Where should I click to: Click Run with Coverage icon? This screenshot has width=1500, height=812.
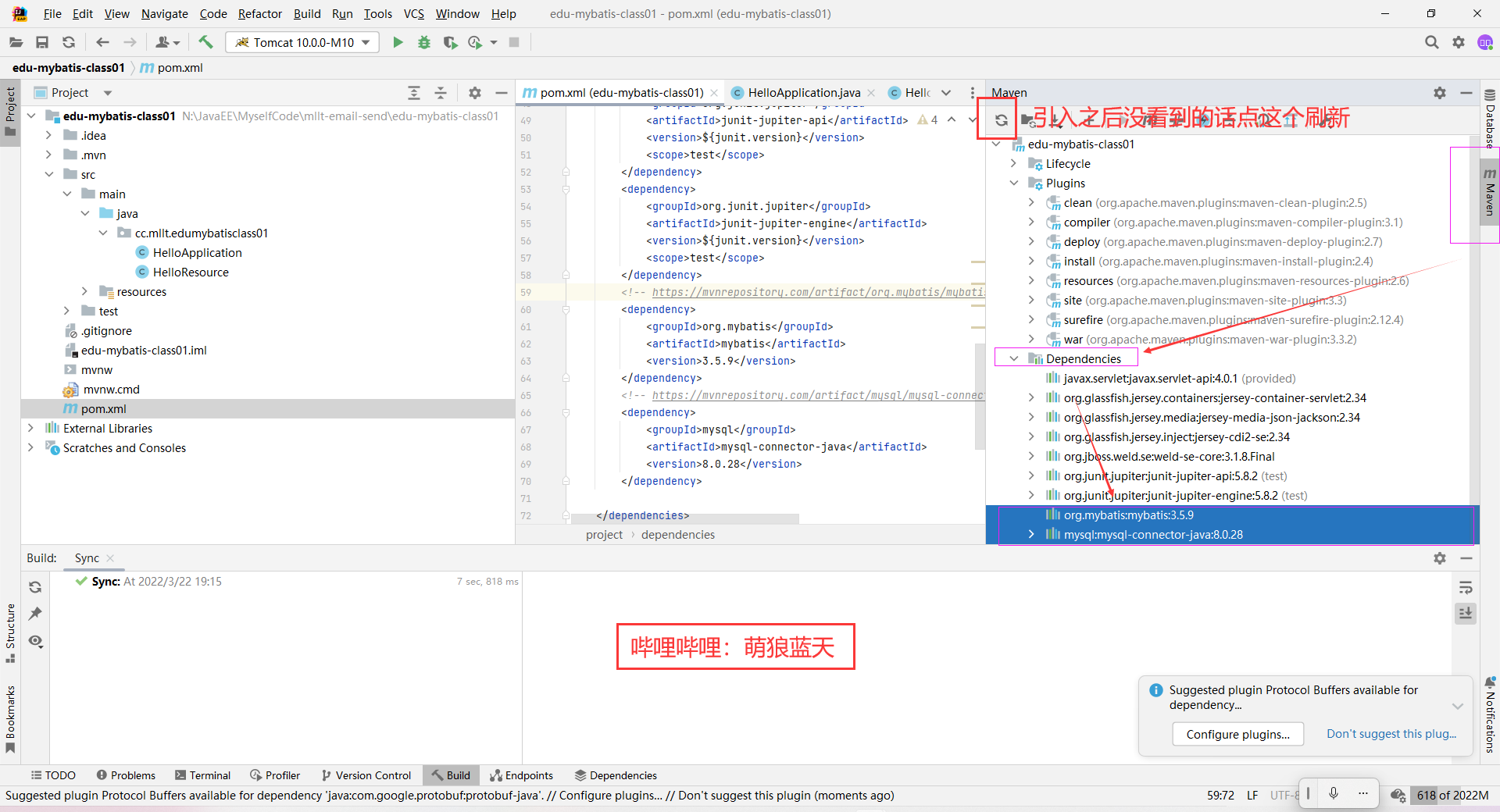tap(450, 42)
